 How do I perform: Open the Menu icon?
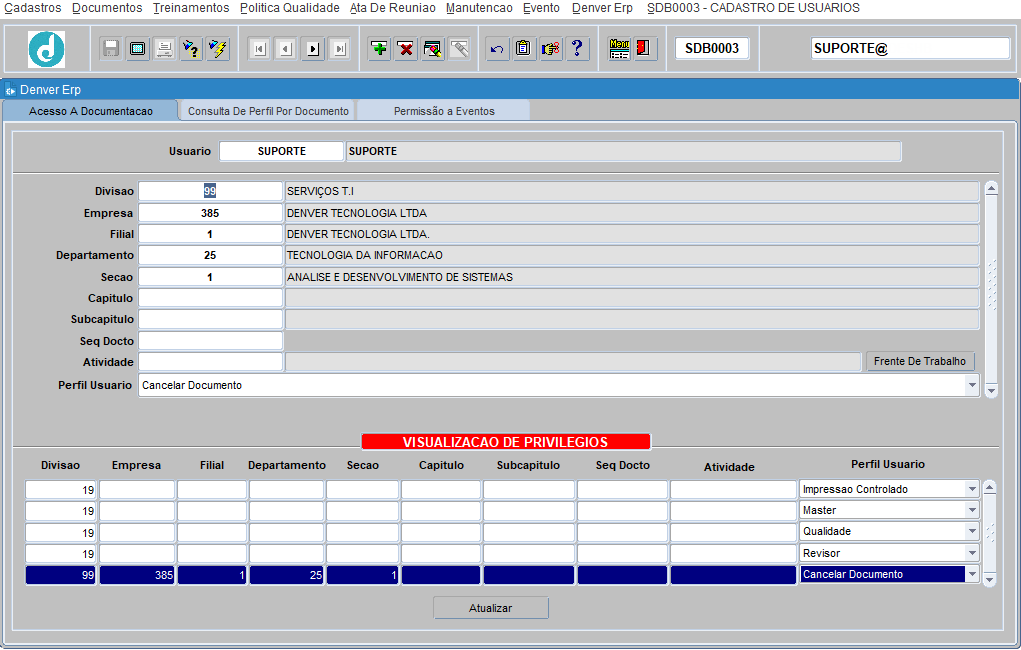(619, 49)
